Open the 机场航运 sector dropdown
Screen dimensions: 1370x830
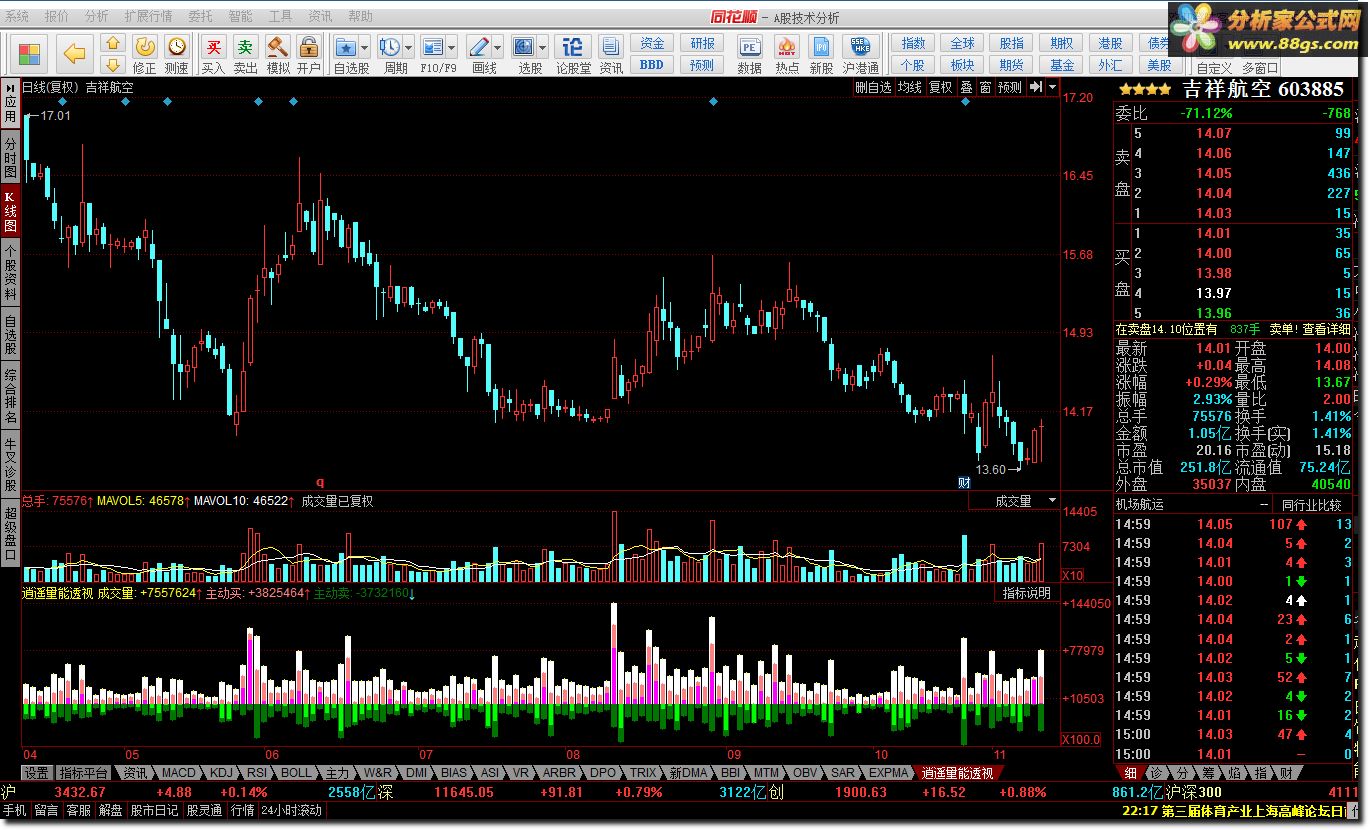pyautogui.click(x=1192, y=505)
